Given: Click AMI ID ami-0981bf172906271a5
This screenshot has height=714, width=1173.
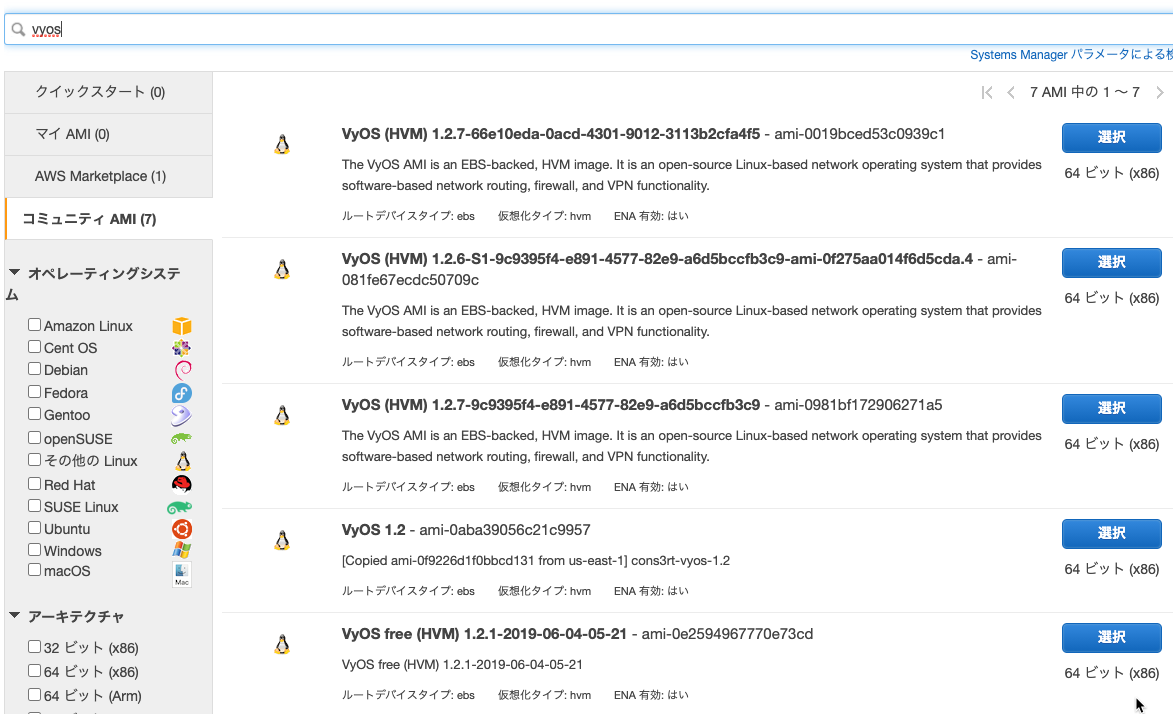Looking at the screenshot, I should tap(858, 405).
